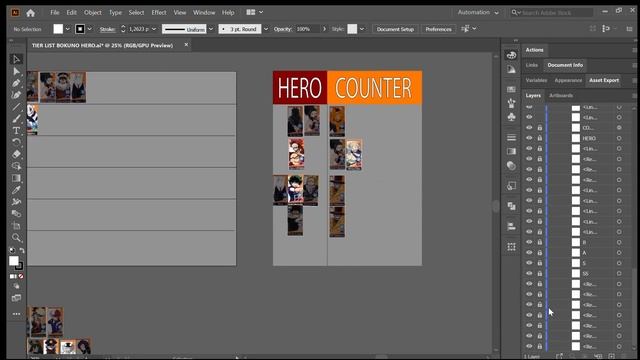Toggle visibility of the S layer item
Viewport: 640px width, 360px height.
tap(529, 263)
